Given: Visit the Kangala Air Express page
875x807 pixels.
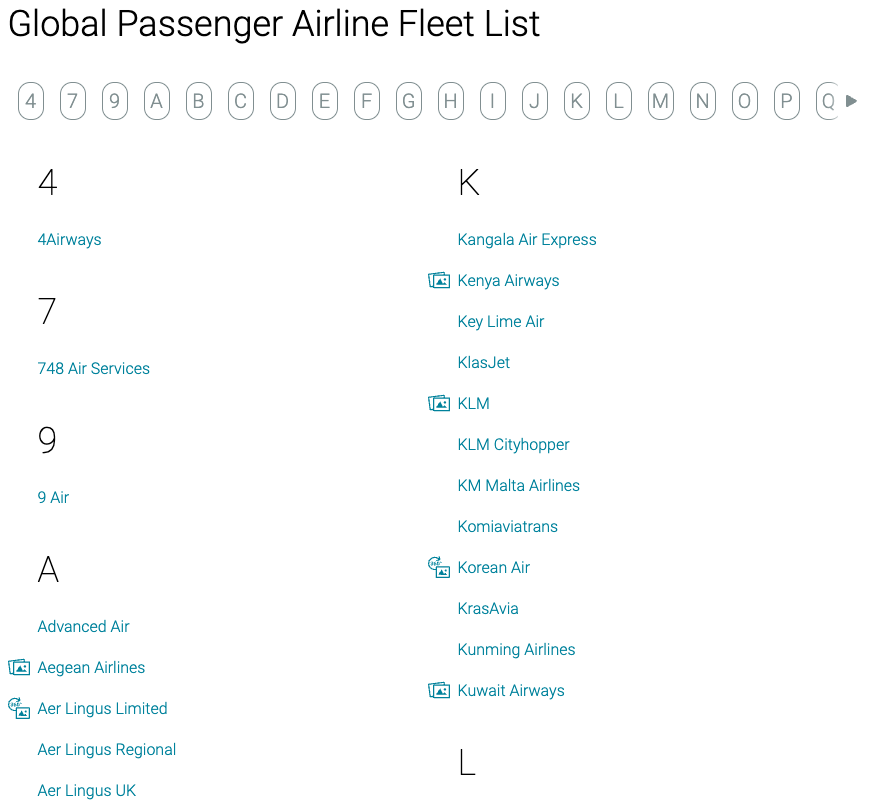Looking at the screenshot, I should click(x=527, y=240).
